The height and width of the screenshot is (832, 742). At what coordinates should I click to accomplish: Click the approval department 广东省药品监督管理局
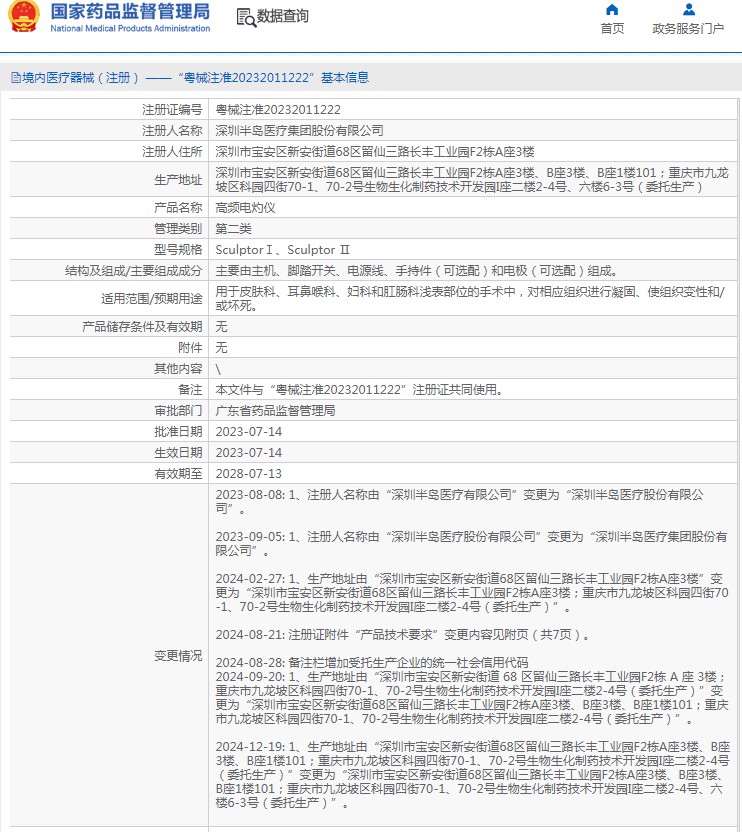(276, 411)
